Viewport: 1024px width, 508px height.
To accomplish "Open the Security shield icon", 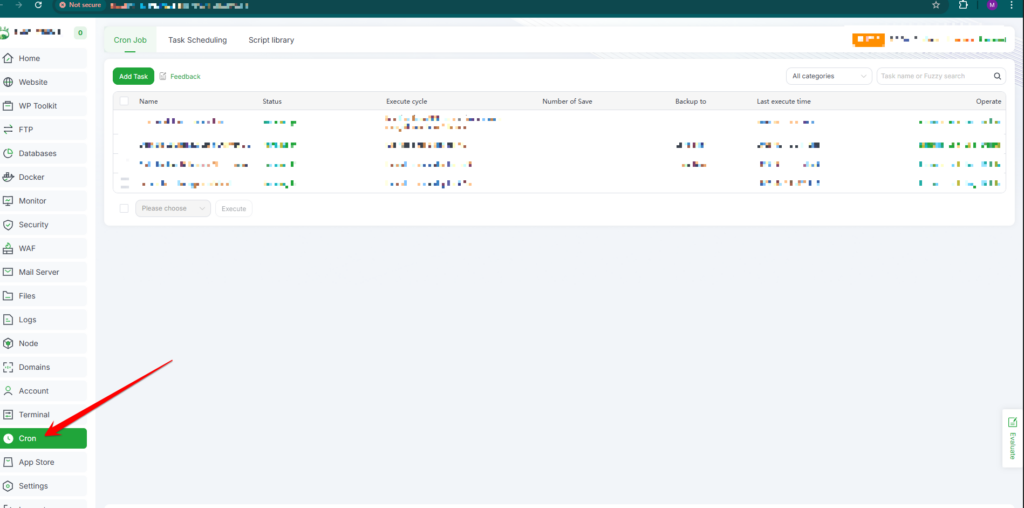I will (8, 225).
